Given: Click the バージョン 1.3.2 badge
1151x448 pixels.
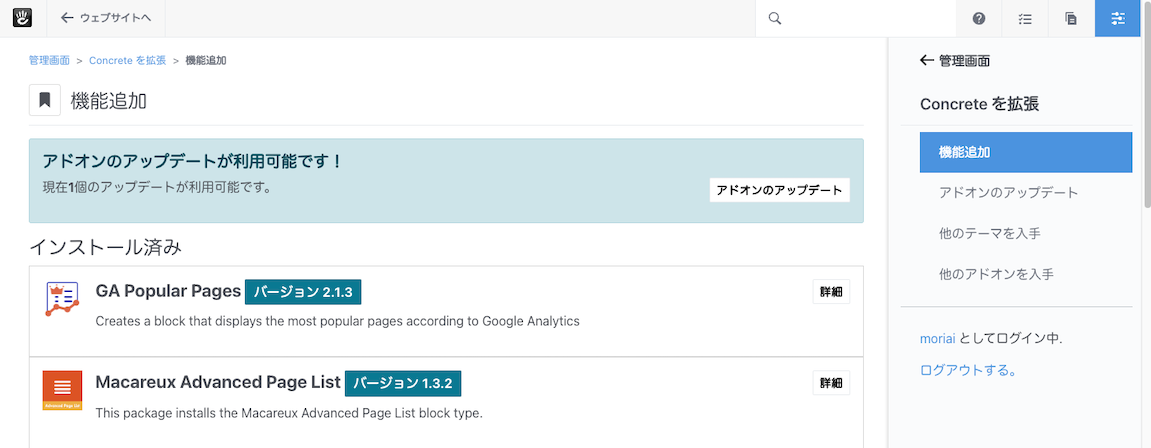Looking at the screenshot, I should click(x=403, y=383).
